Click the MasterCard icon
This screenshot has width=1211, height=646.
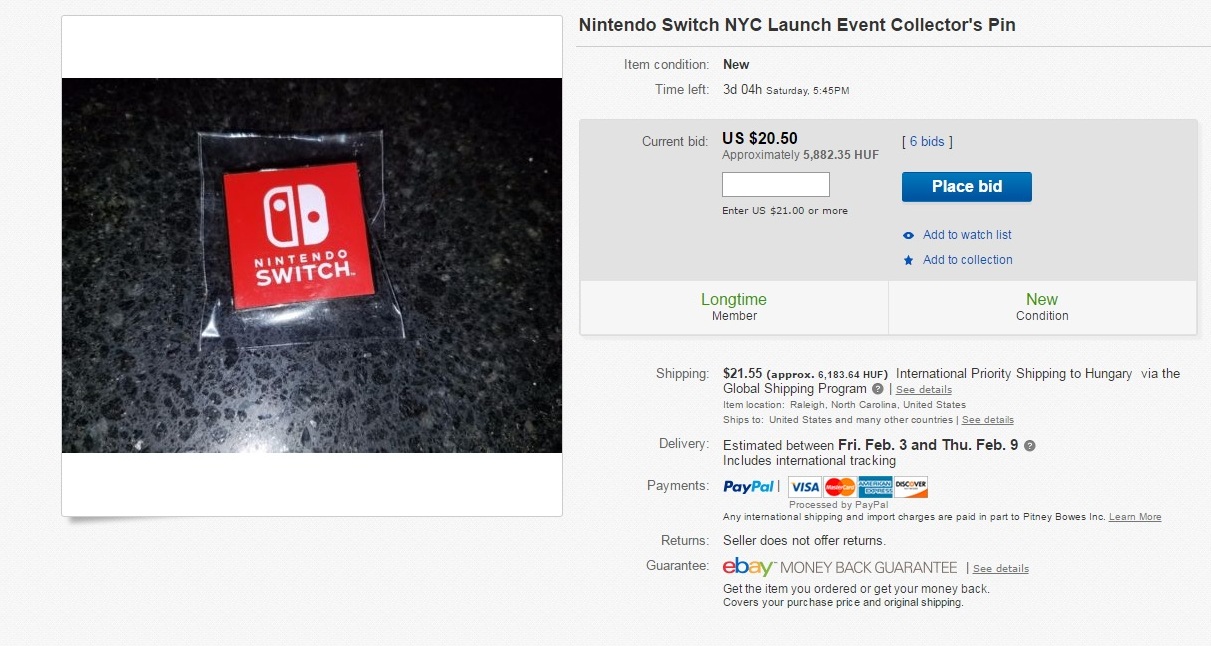click(840, 487)
